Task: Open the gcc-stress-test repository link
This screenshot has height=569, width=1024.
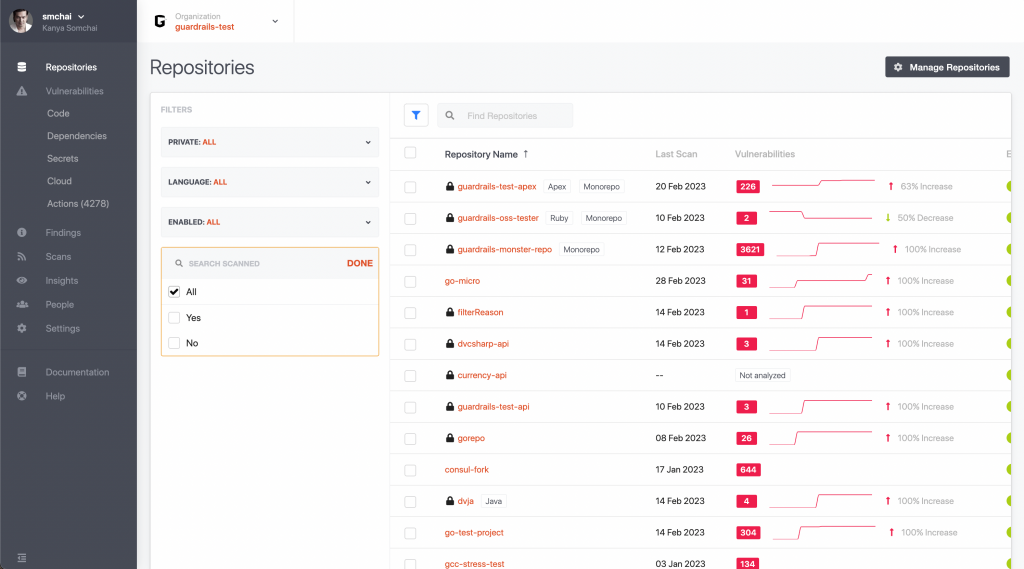Action: click(x=474, y=564)
